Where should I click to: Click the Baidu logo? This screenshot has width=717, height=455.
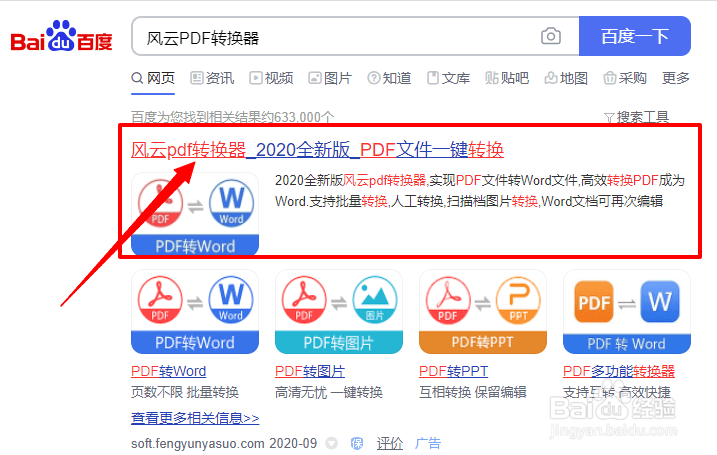pyautogui.click(x=61, y=37)
